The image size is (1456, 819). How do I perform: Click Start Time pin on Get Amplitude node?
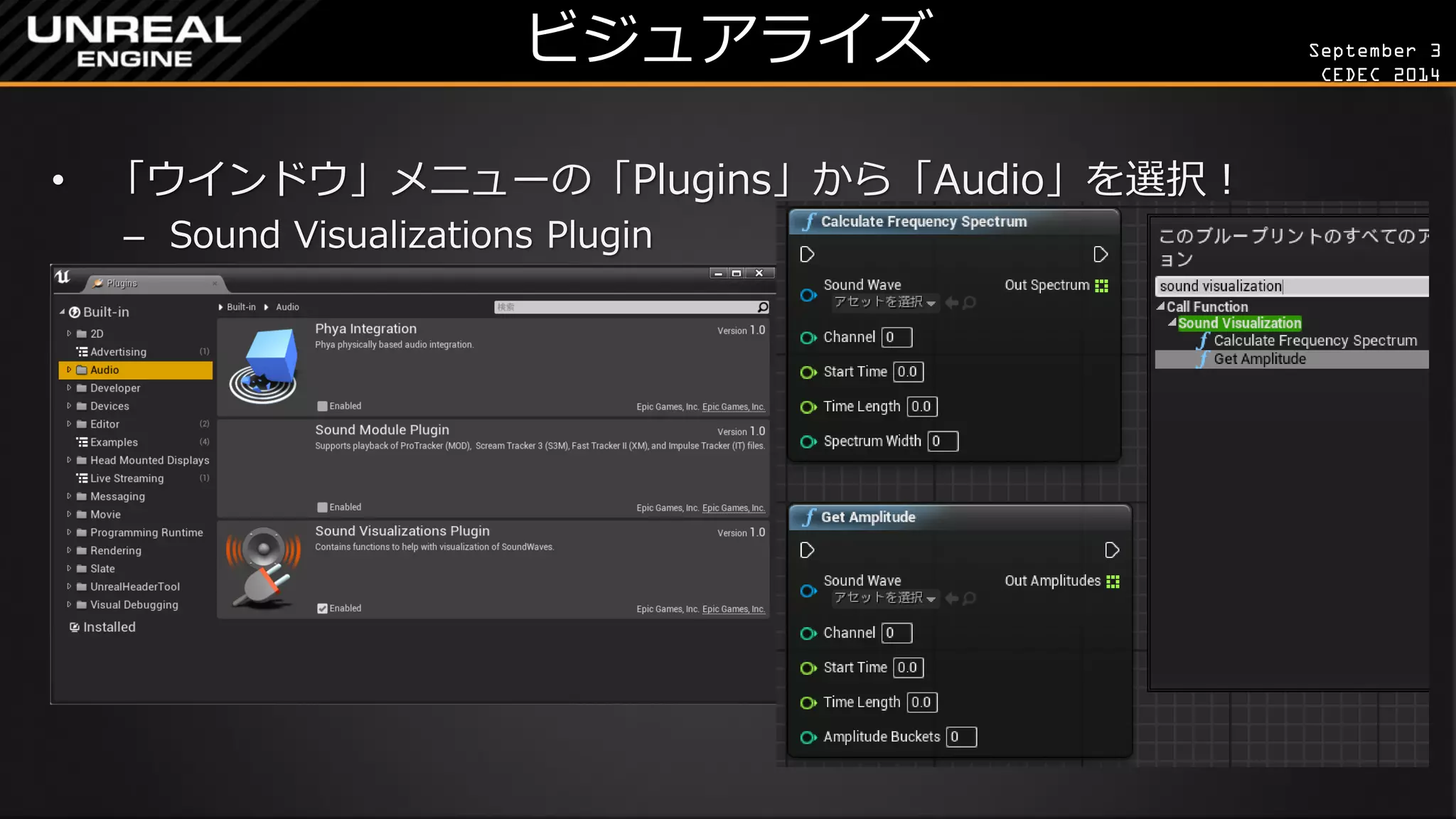point(808,668)
